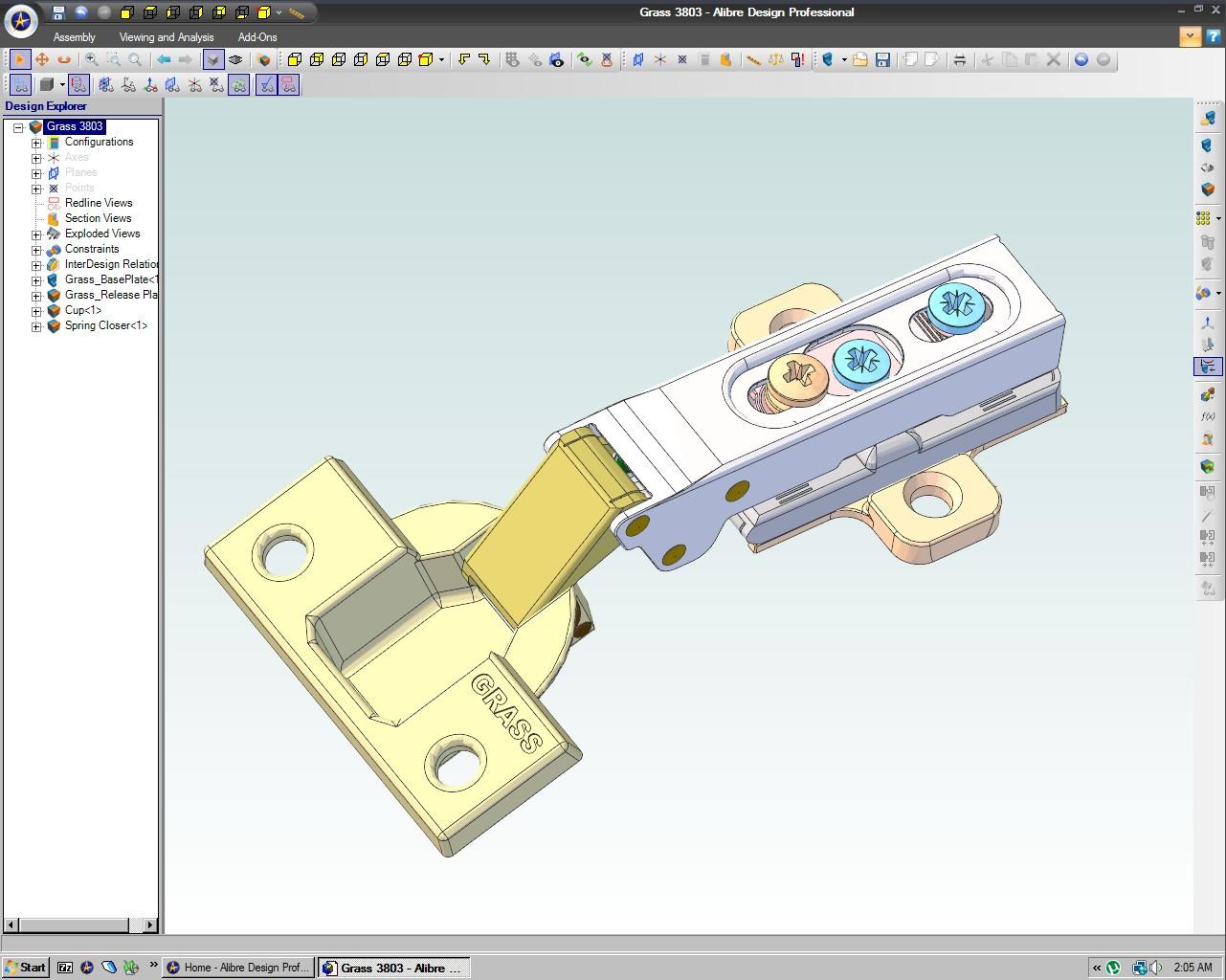Select InterDesign Relations in the tree
Image resolution: width=1226 pixels, height=980 pixels.
click(x=112, y=264)
